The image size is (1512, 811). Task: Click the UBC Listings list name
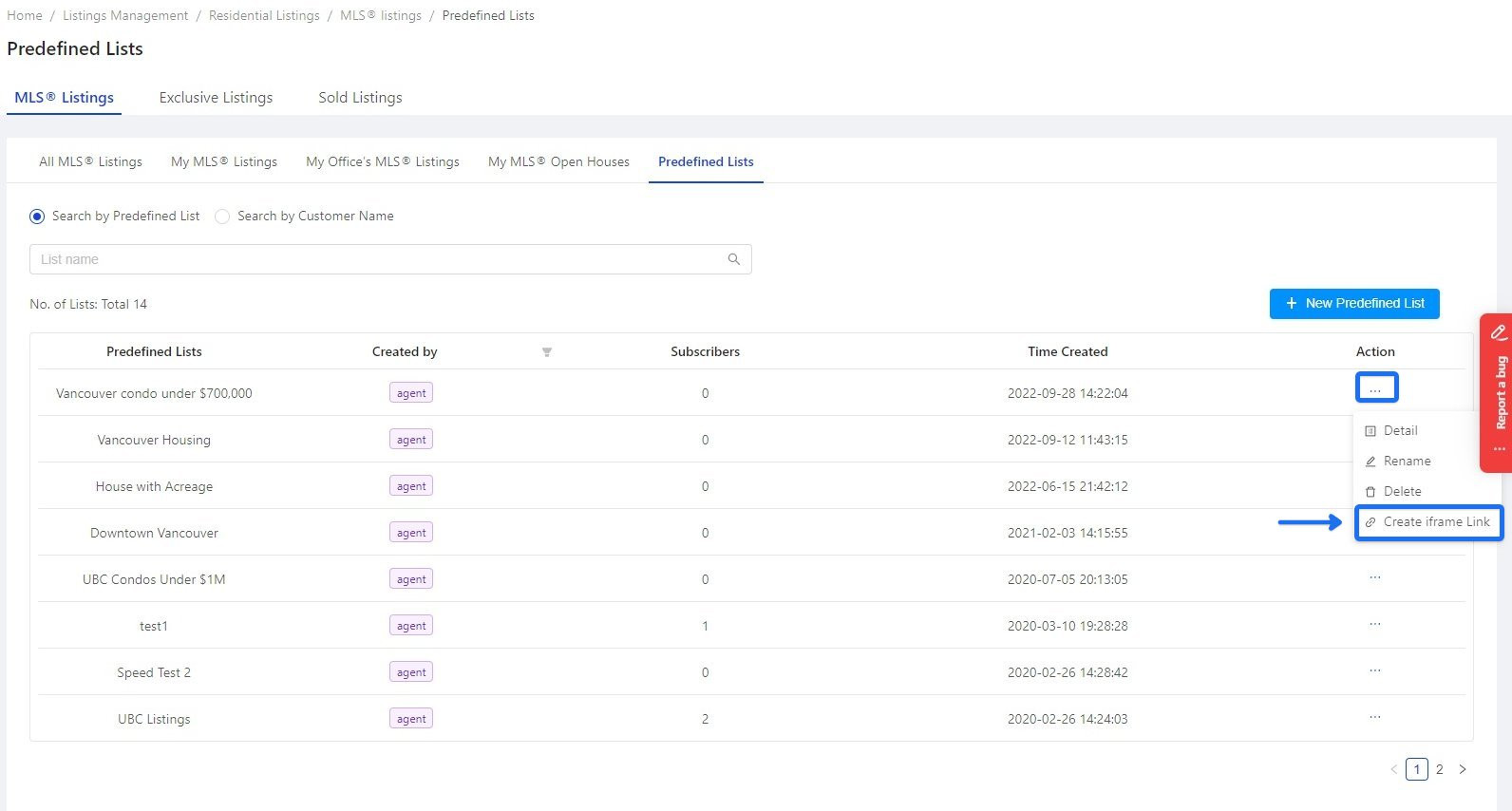coord(154,719)
